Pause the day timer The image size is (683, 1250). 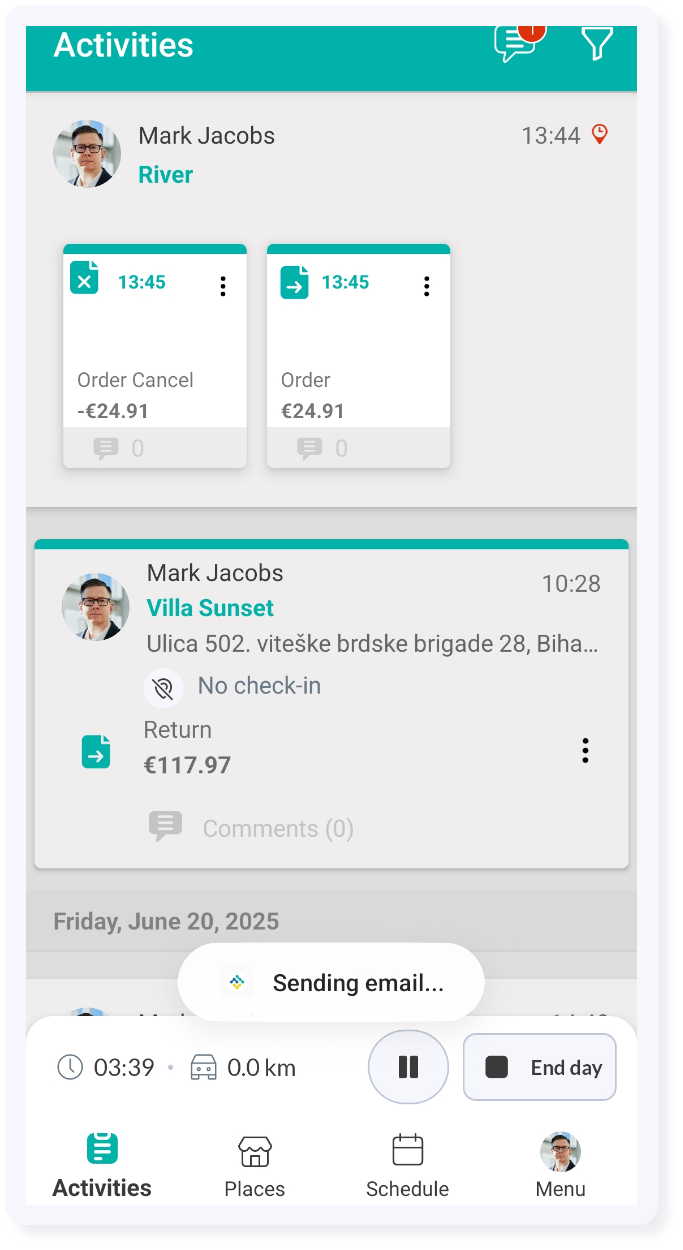408,1067
